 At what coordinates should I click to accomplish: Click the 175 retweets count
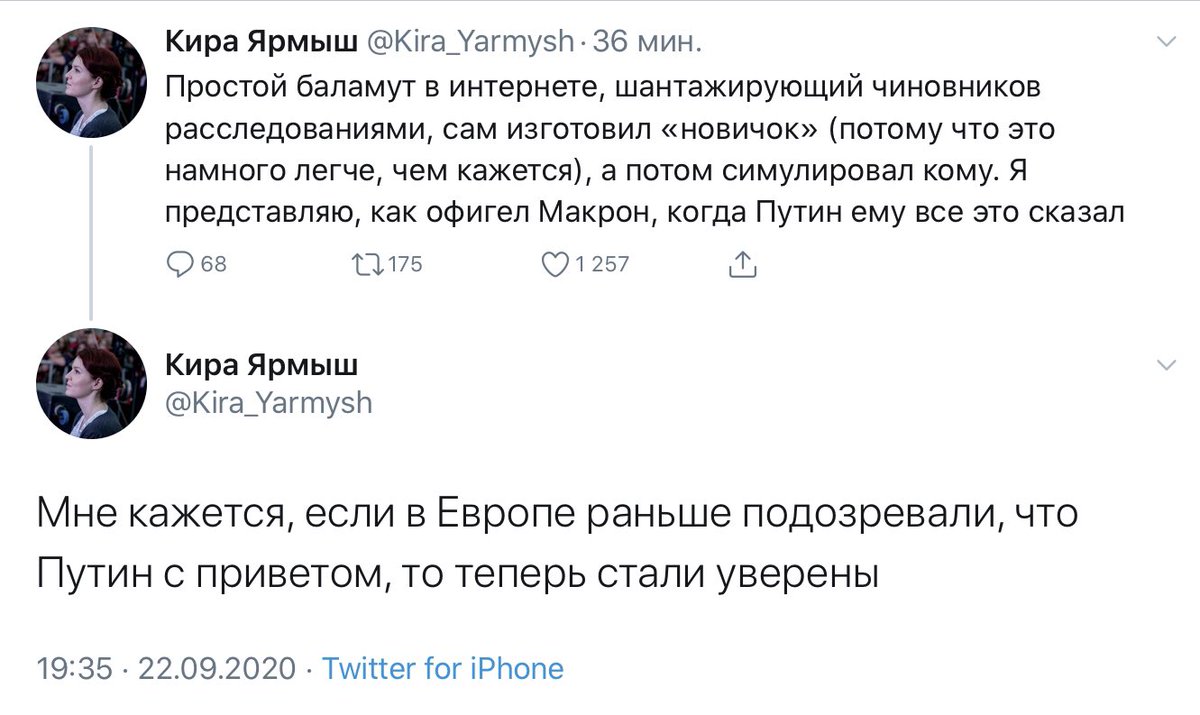click(404, 264)
